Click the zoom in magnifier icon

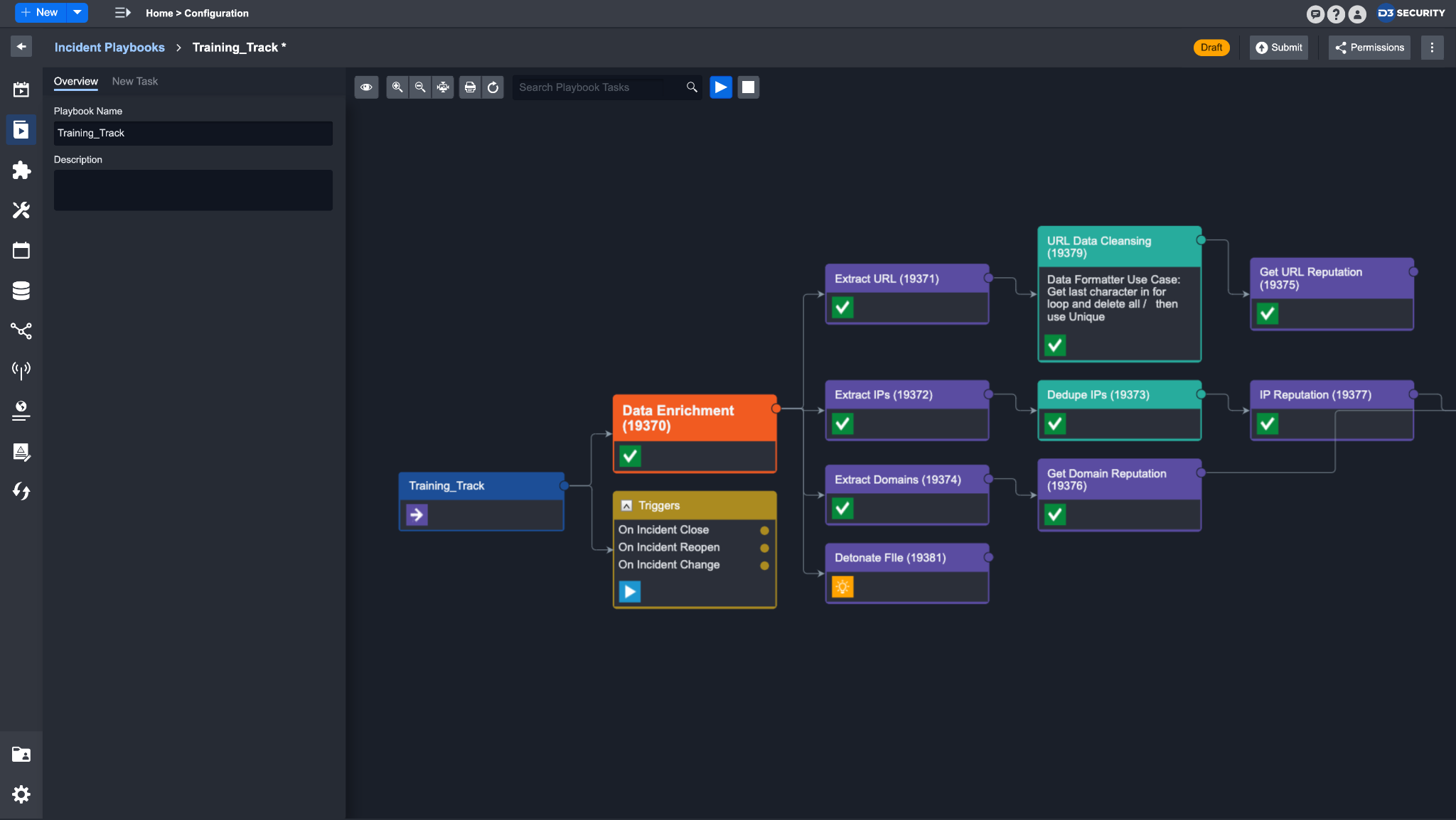397,87
